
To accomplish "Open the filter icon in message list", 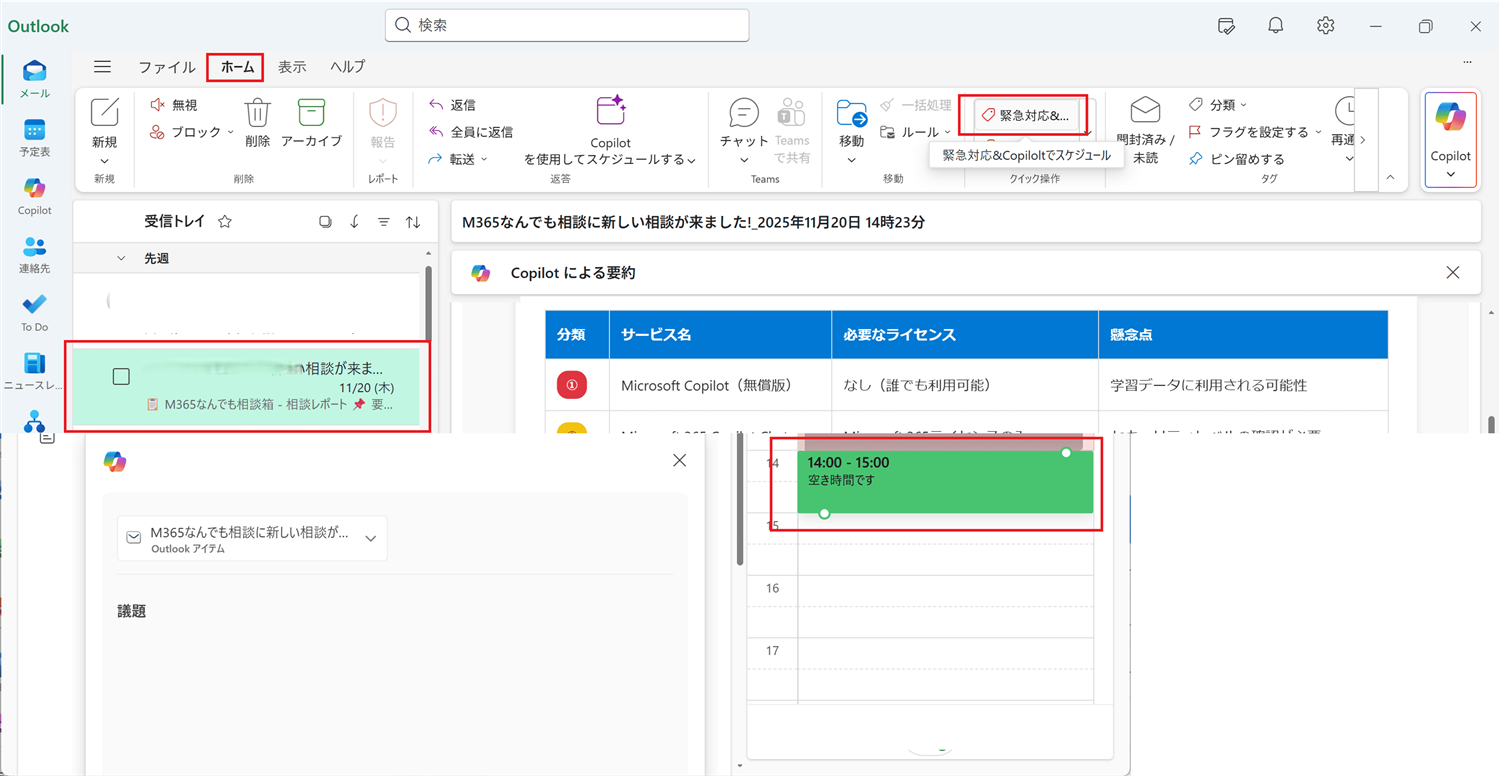I will [383, 222].
